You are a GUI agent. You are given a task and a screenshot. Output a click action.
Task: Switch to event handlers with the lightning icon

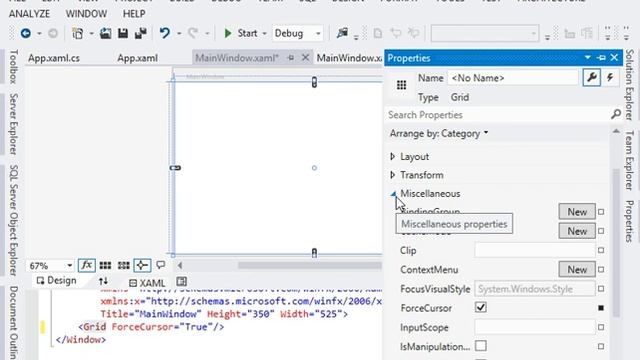(x=610, y=77)
